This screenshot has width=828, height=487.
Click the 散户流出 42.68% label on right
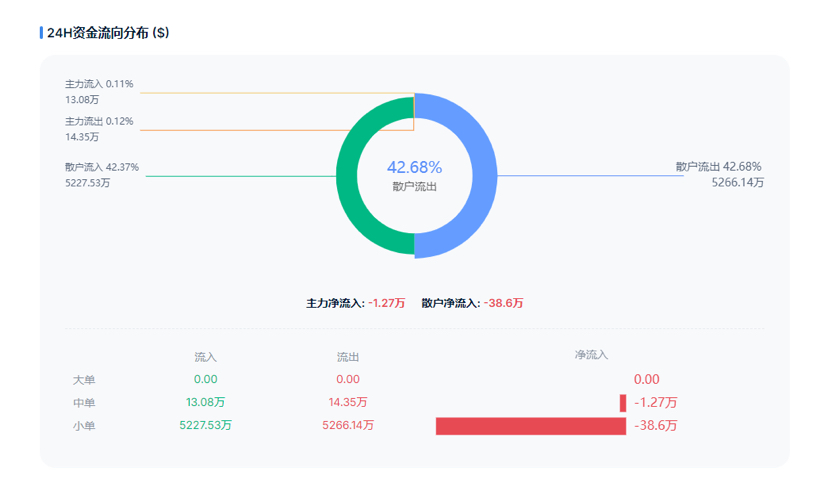[718, 166]
